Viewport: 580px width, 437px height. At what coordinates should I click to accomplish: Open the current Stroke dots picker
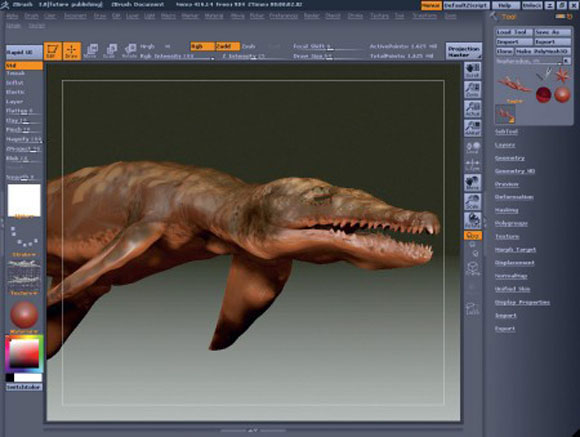(x=24, y=238)
